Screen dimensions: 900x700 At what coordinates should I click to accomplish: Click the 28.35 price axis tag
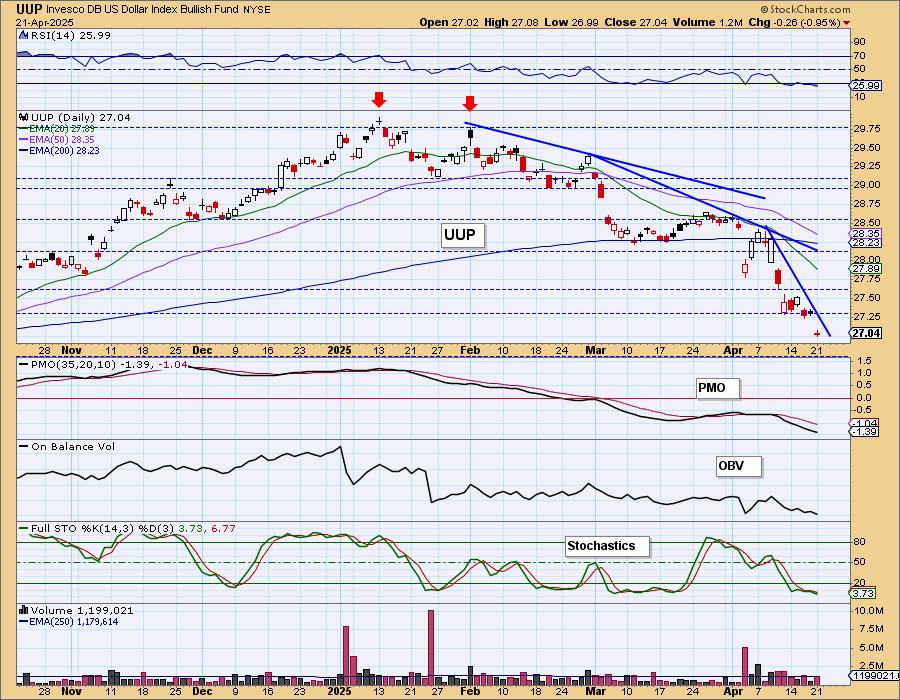click(866, 234)
